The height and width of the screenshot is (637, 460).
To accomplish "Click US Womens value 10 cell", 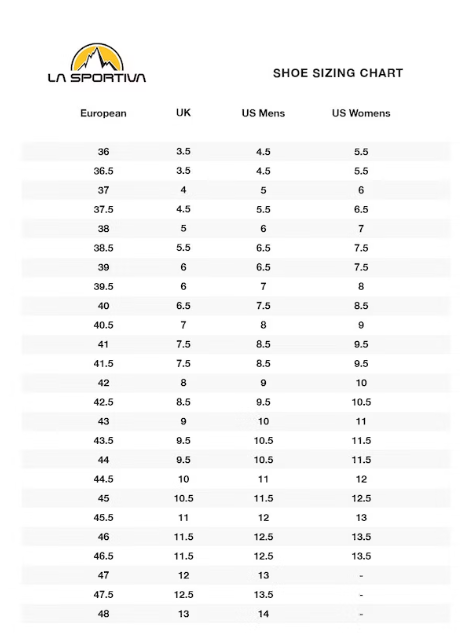I will pyautogui.click(x=361, y=383).
